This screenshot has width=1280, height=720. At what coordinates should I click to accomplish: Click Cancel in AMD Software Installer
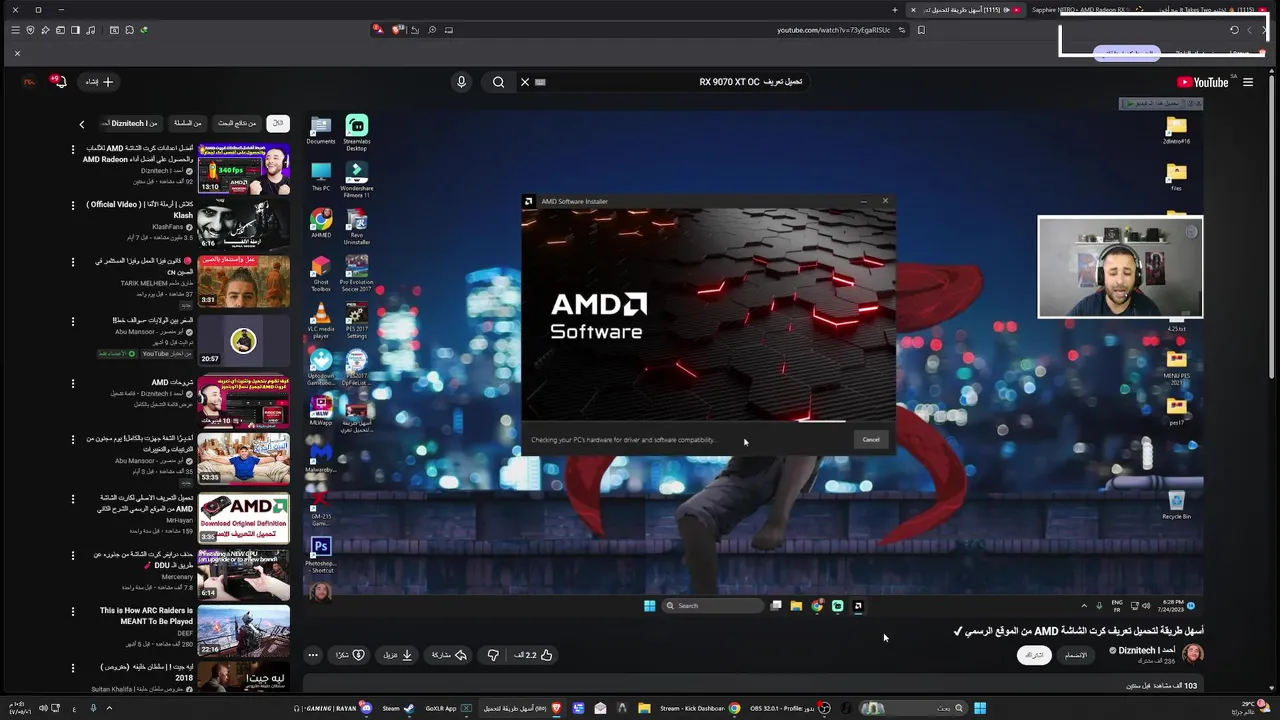[x=871, y=440]
